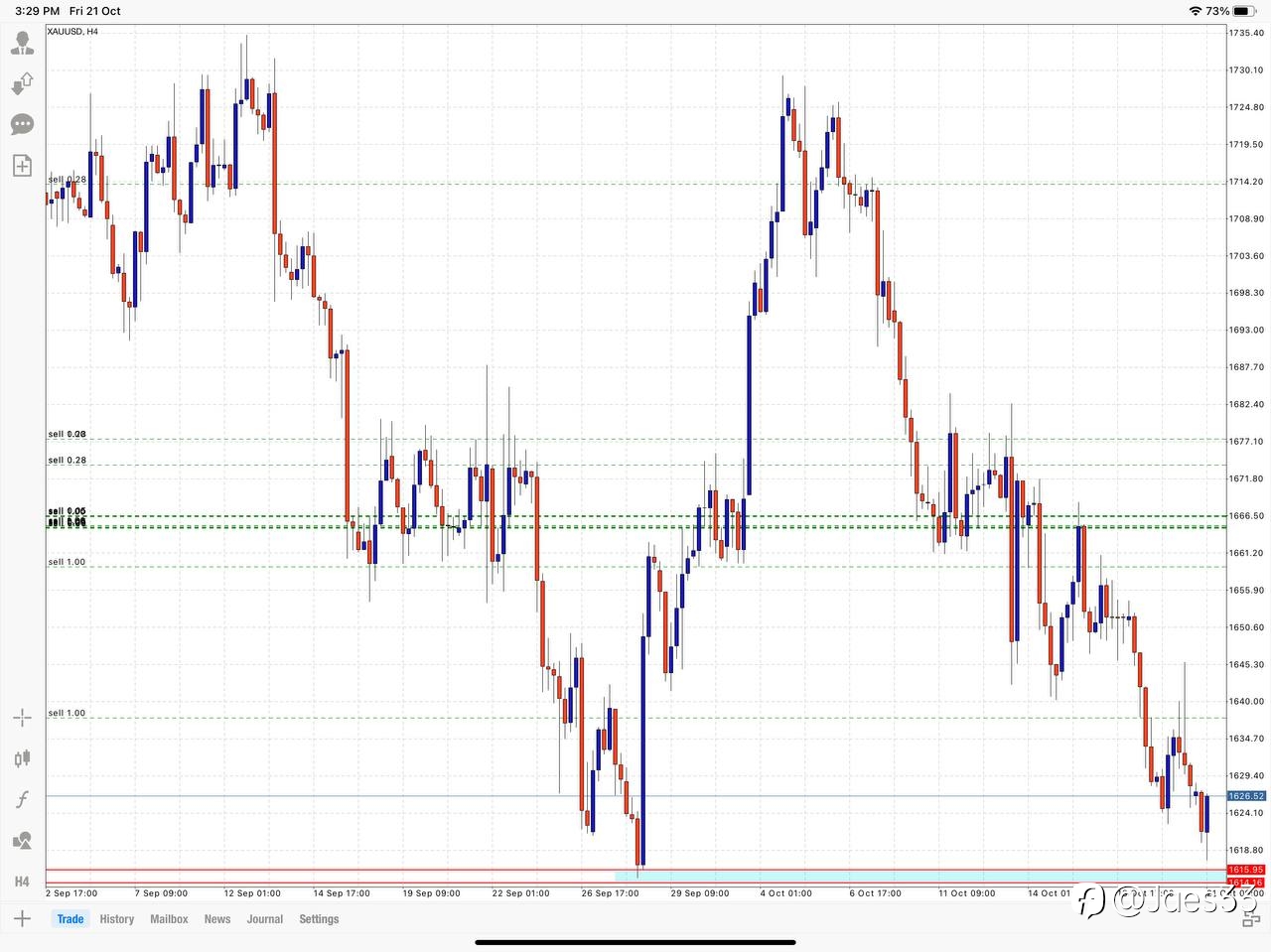Switch to the Mailbox tab
The height and width of the screenshot is (952, 1271).
point(169,919)
